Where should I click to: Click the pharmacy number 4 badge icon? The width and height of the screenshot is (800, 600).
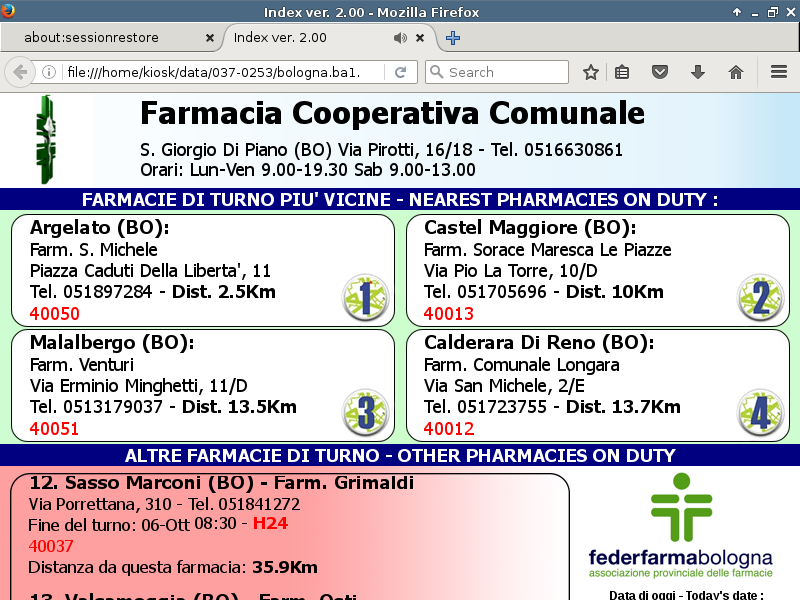760,413
